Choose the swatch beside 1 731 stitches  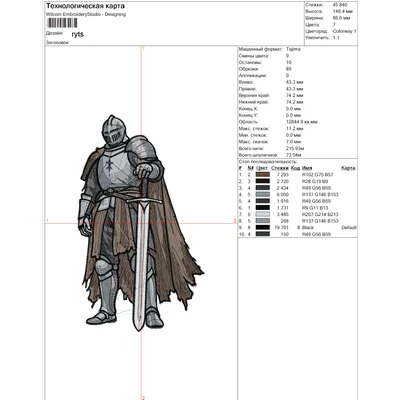coord(263,208)
